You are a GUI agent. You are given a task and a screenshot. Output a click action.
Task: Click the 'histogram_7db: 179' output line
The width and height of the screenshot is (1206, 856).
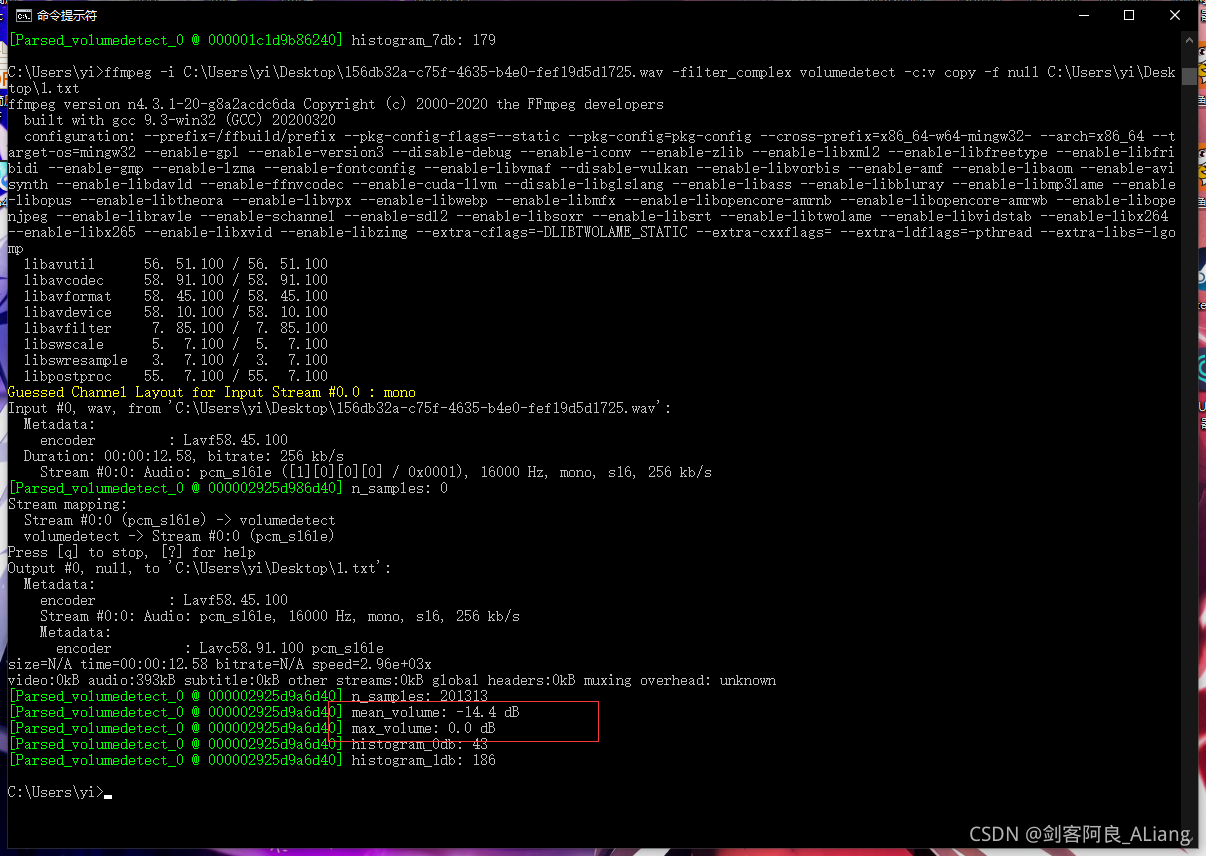point(252,40)
